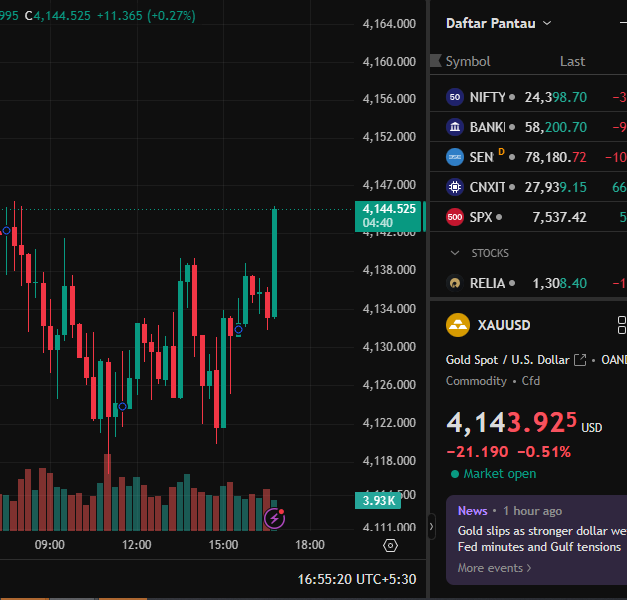Click the 15:00 time axis label
Screen dimensions: 627x600
coord(224,545)
